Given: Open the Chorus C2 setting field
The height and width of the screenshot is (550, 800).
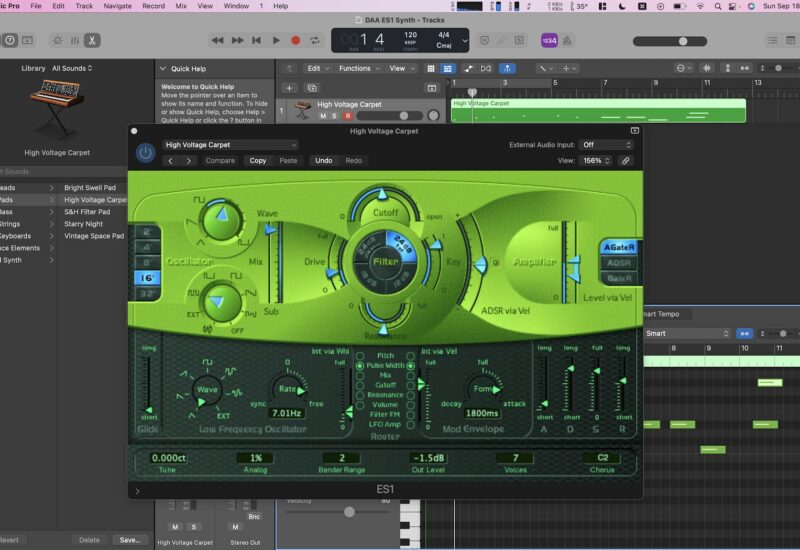Looking at the screenshot, I should 603,458.
